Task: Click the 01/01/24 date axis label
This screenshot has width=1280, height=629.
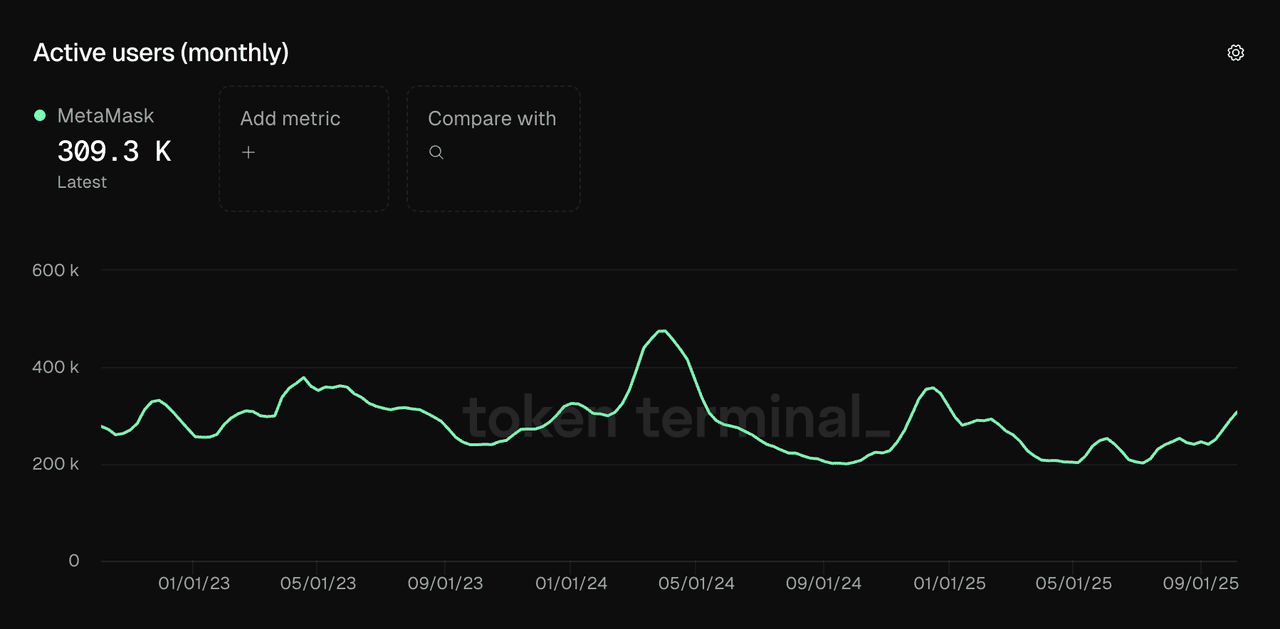Action: (571, 583)
